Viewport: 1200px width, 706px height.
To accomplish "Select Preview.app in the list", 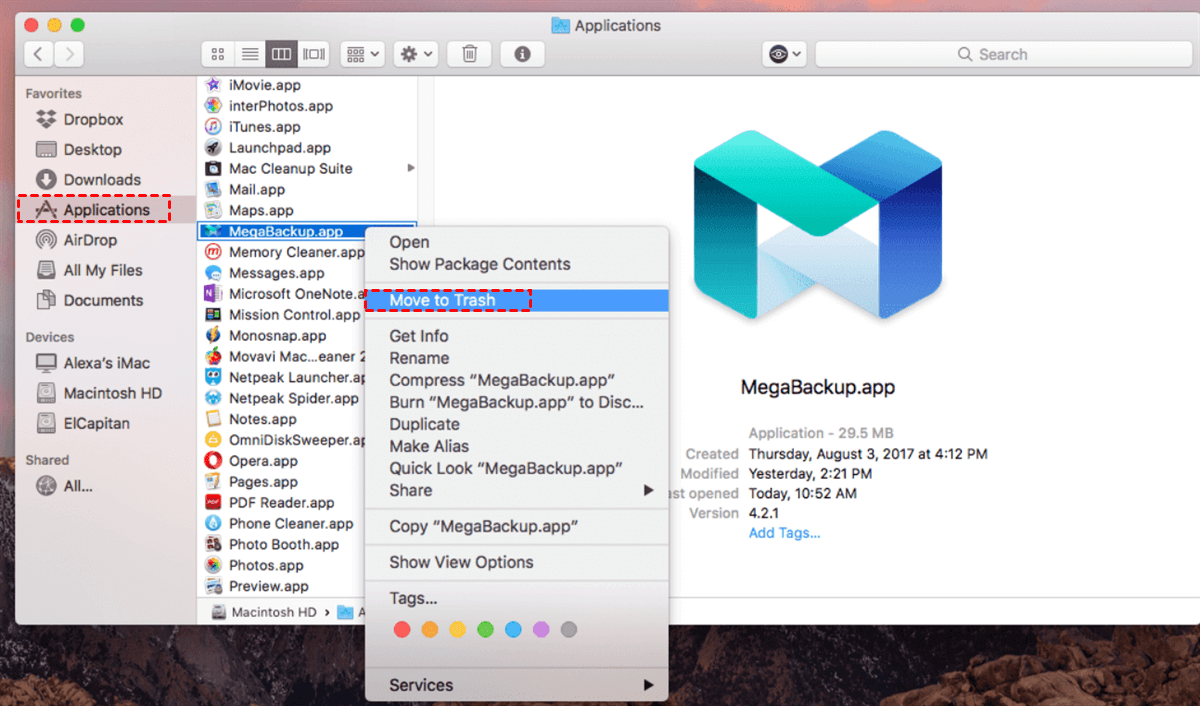I will click(268, 587).
